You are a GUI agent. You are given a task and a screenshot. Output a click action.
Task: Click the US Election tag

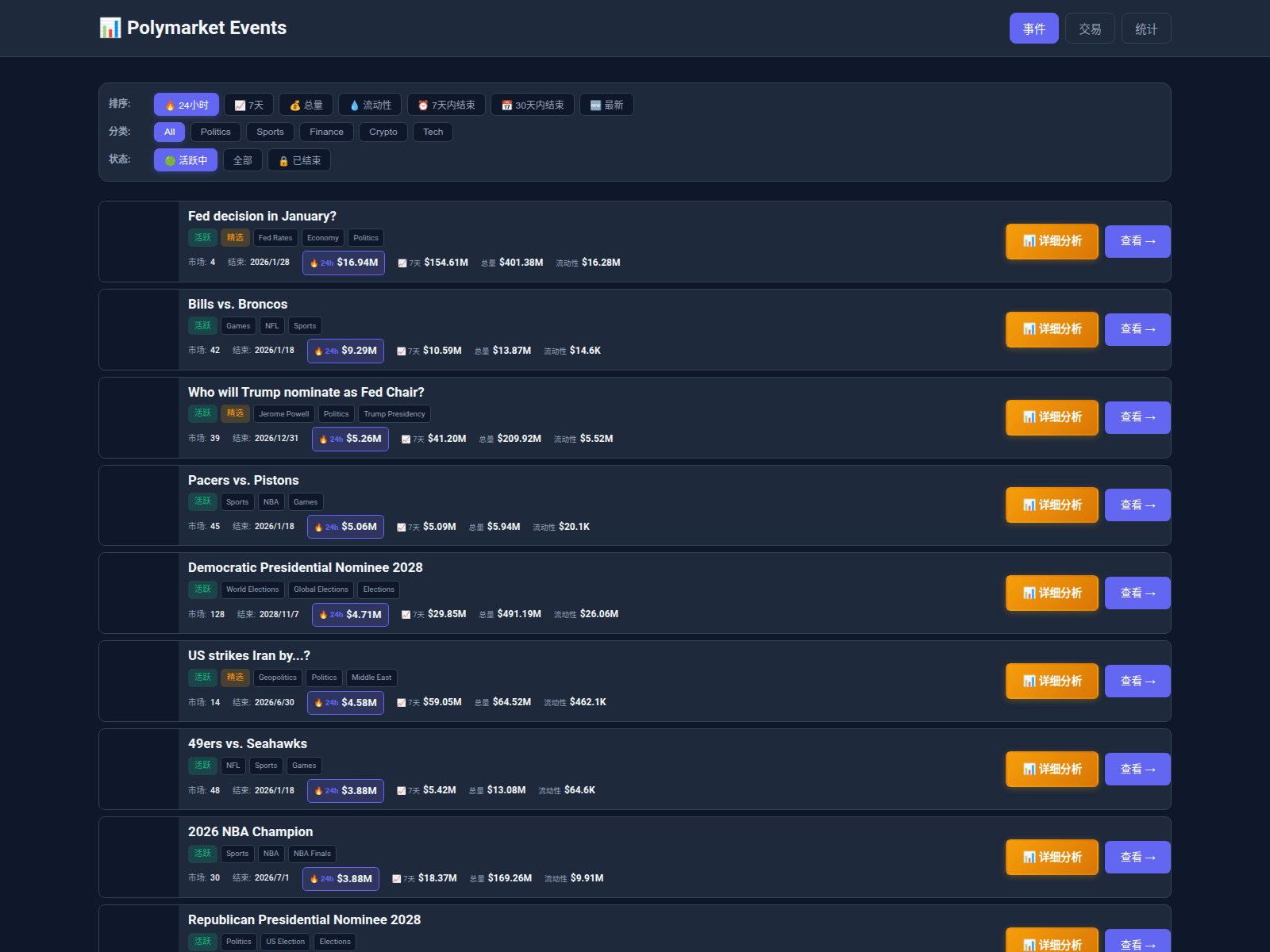(x=285, y=942)
